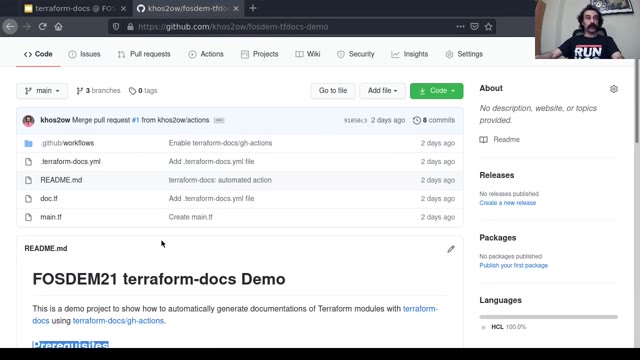
Task: Expand the green Code download dropdown
Action: [436, 91]
